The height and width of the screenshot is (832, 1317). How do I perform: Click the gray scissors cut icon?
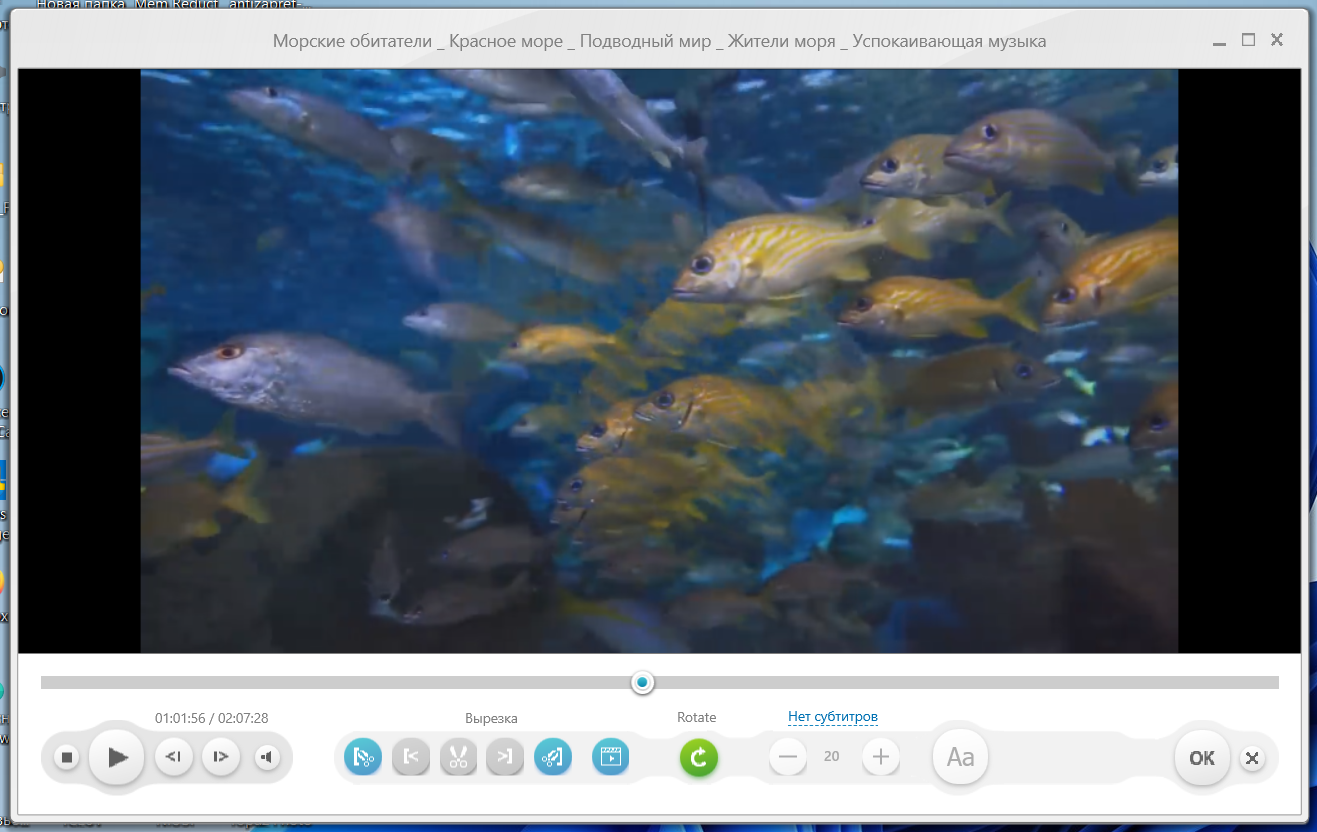coord(458,757)
